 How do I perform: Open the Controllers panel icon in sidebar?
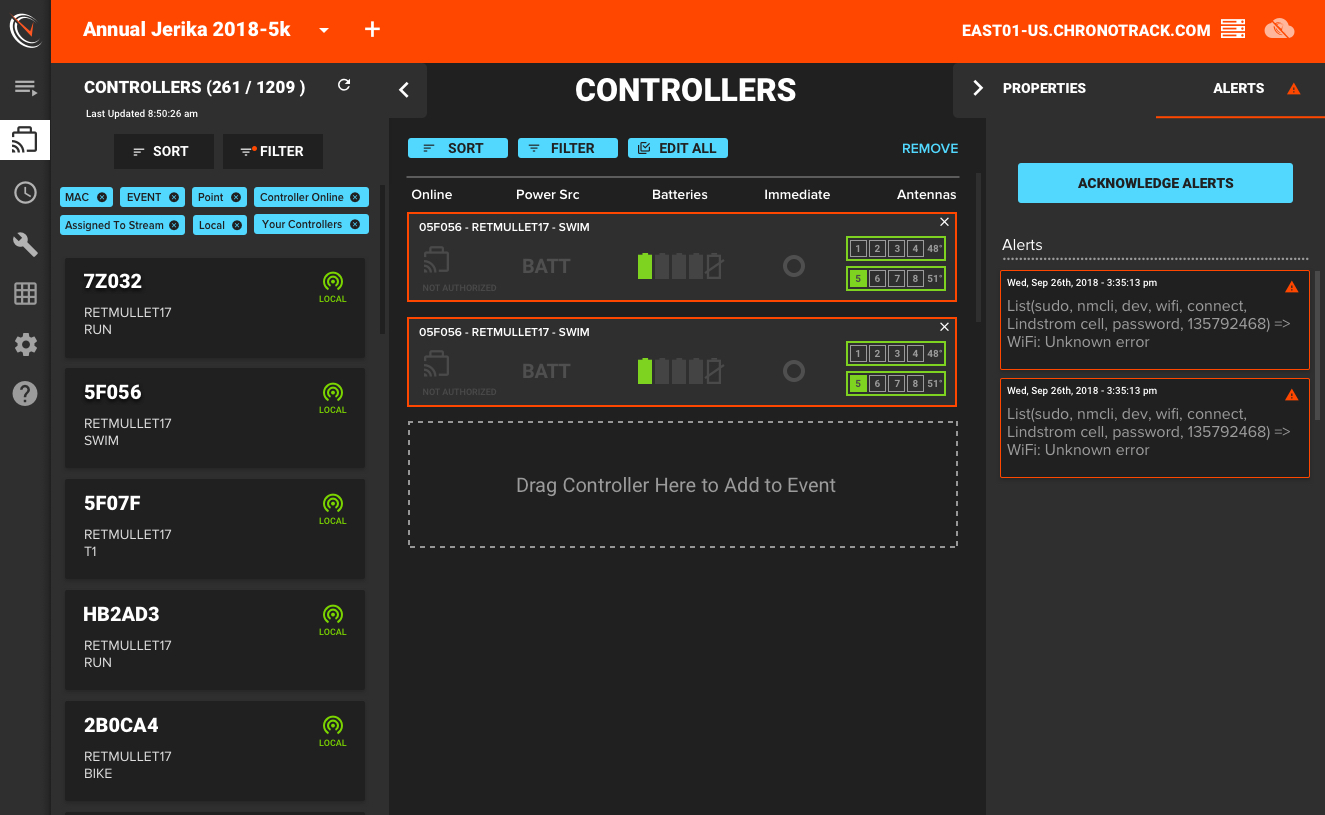coord(25,139)
